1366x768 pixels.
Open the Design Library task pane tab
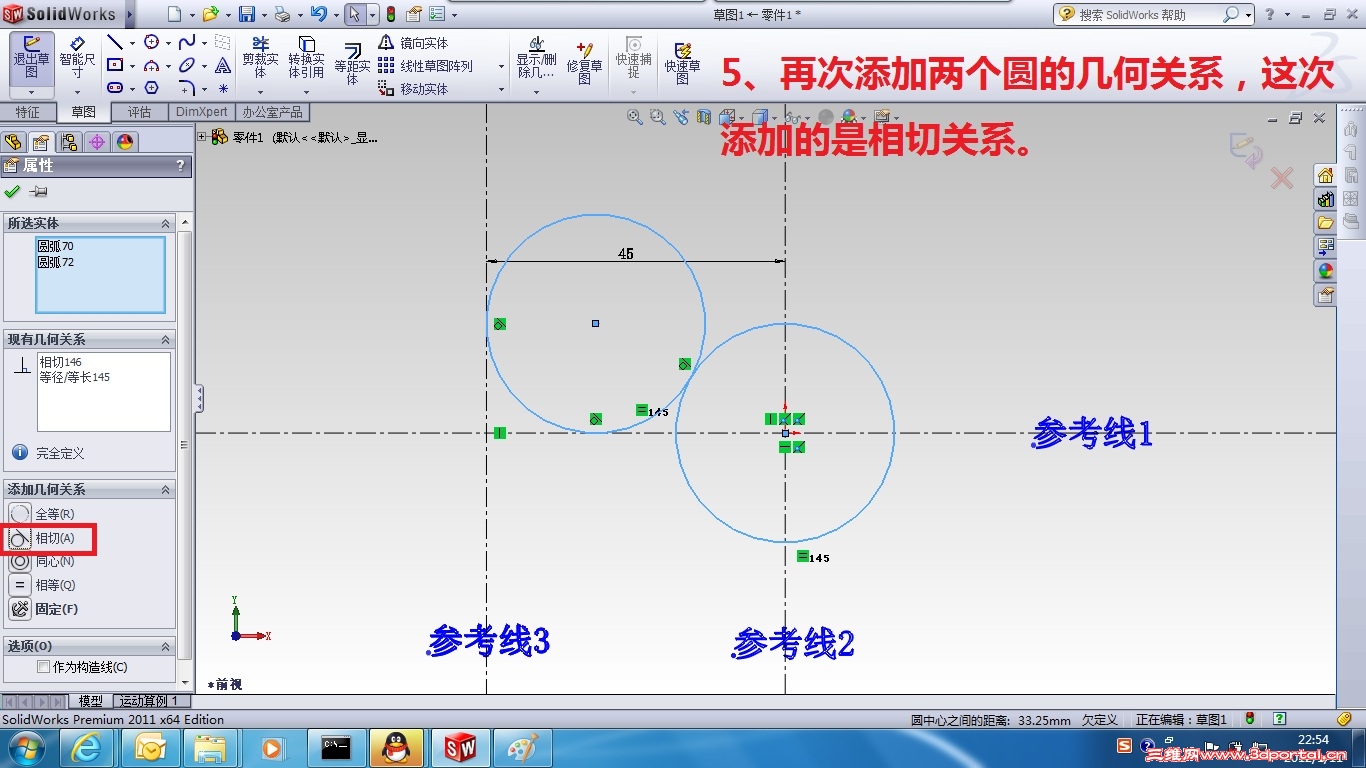[x=1326, y=198]
